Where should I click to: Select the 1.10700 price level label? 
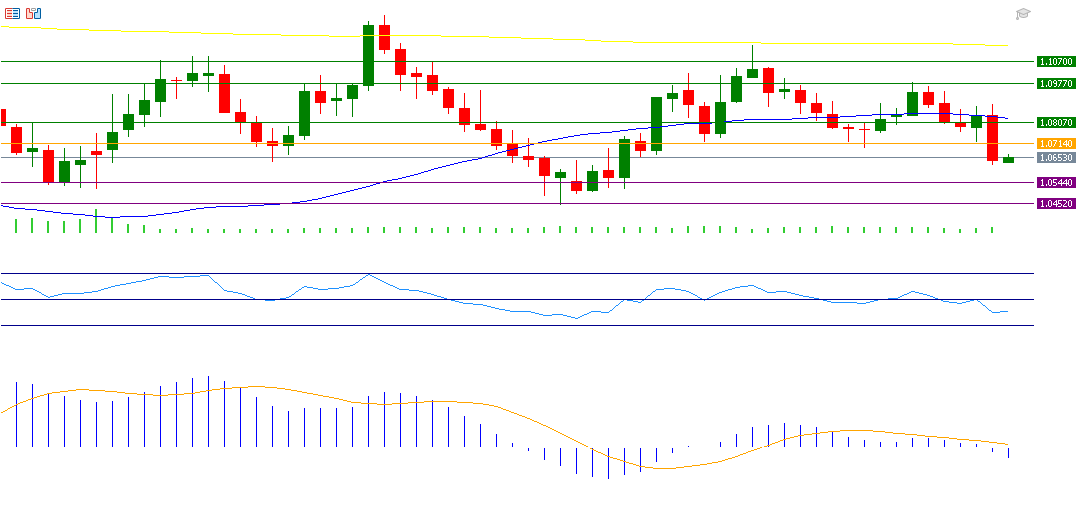click(1056, 61)
